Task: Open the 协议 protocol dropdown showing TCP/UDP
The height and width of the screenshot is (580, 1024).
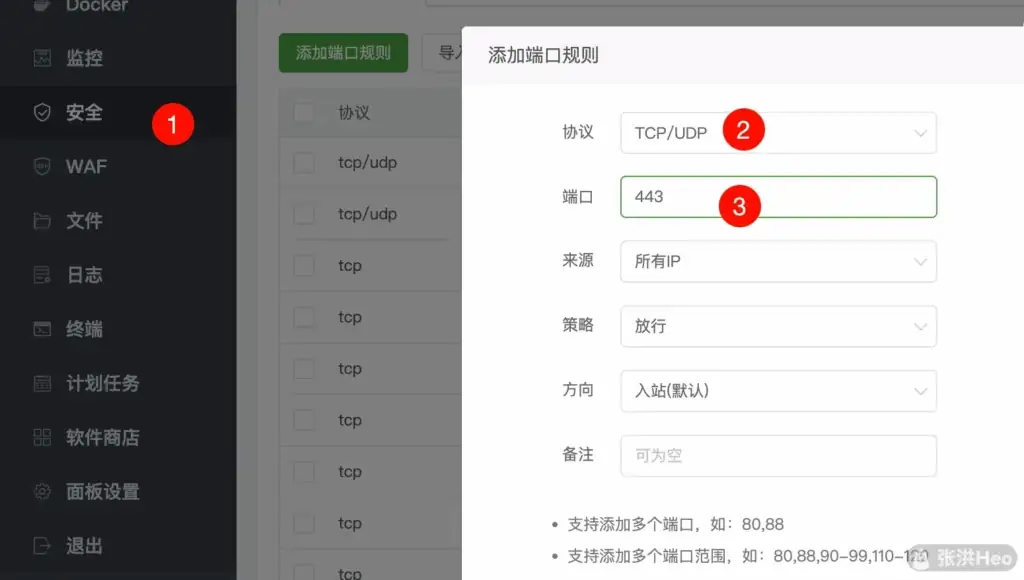Action: tap(778, 131)
